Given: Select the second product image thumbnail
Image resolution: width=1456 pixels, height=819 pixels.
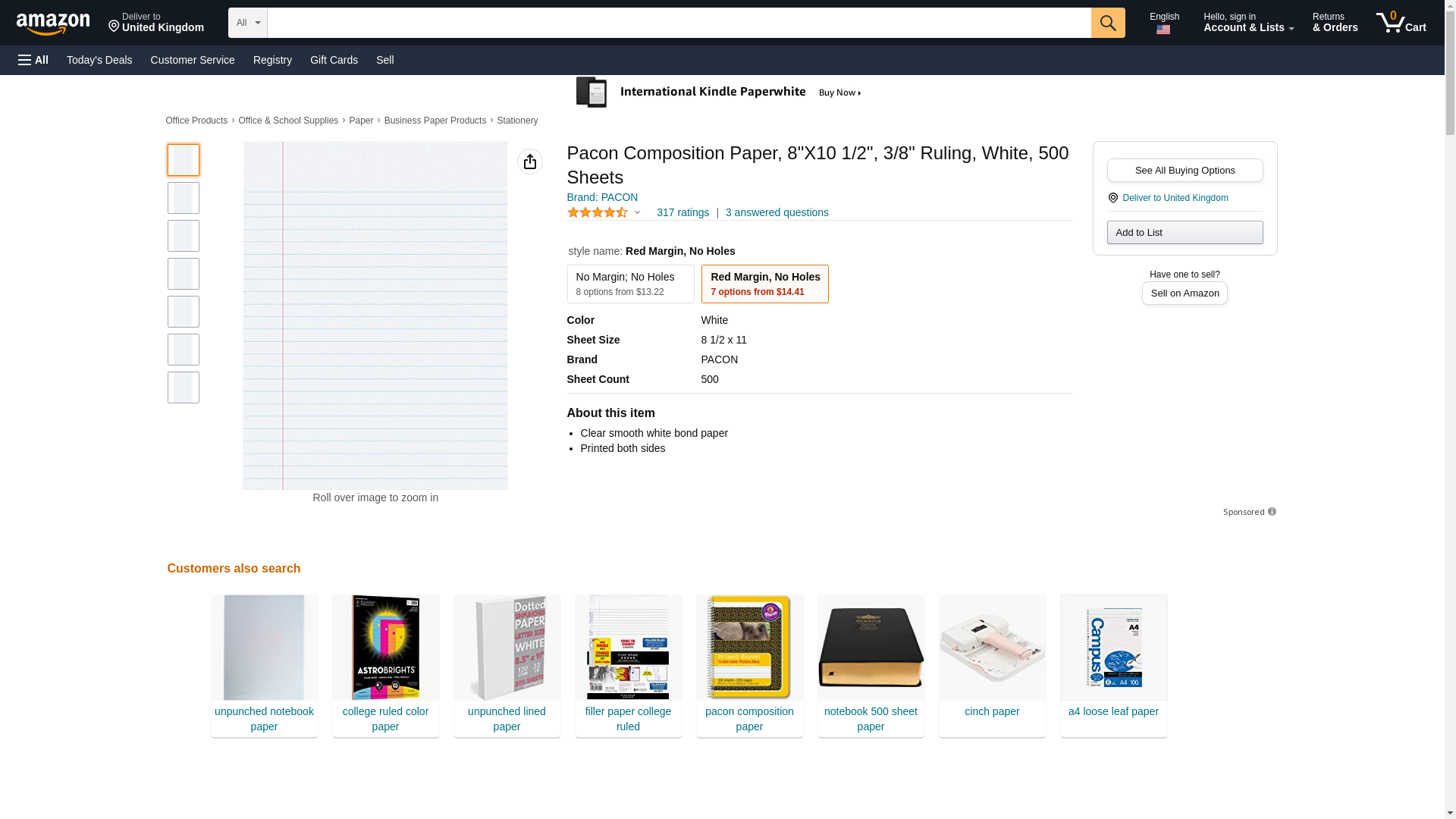Looking at the screenshot, I should [184, 198].
